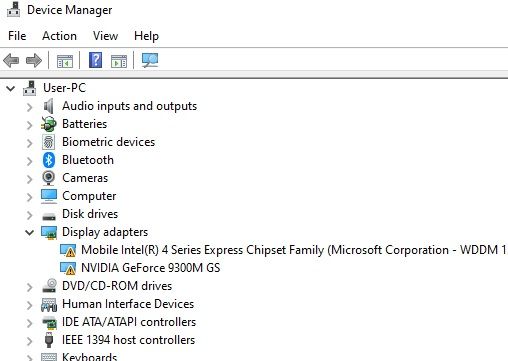Click the webcam Cameras icon

point(49,178)
